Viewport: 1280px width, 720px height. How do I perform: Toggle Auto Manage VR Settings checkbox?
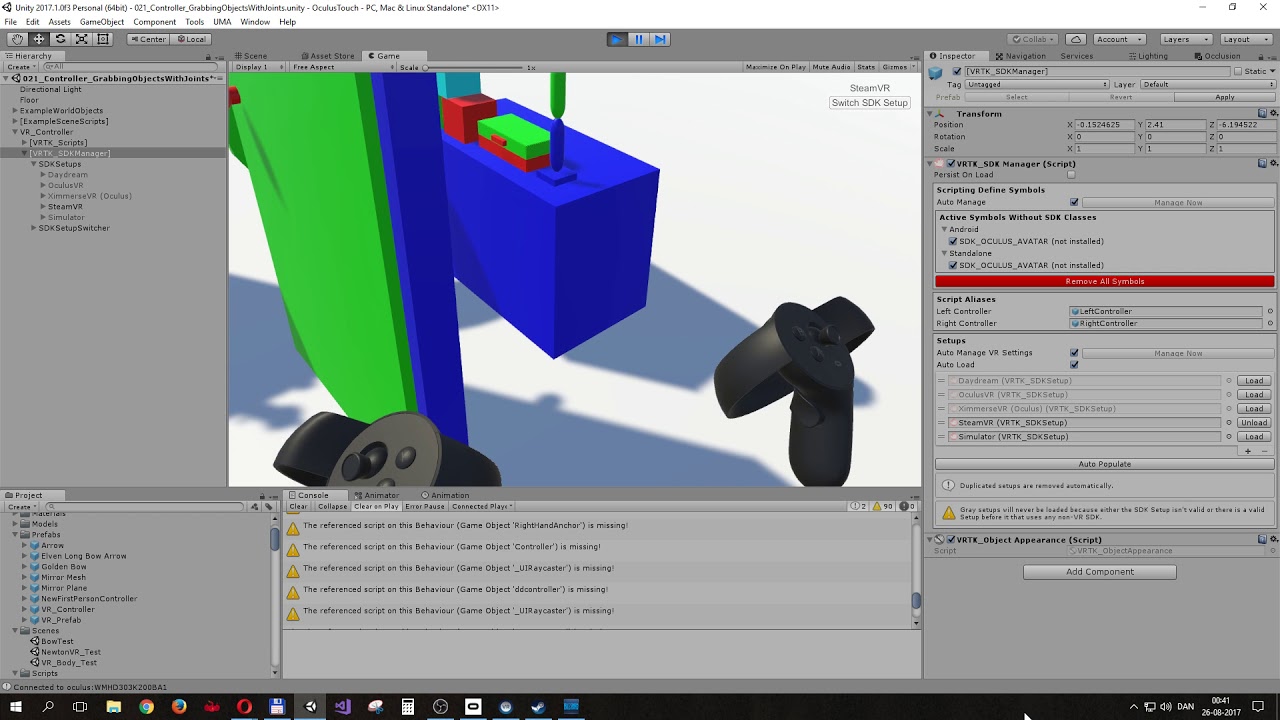point(1074,353)
